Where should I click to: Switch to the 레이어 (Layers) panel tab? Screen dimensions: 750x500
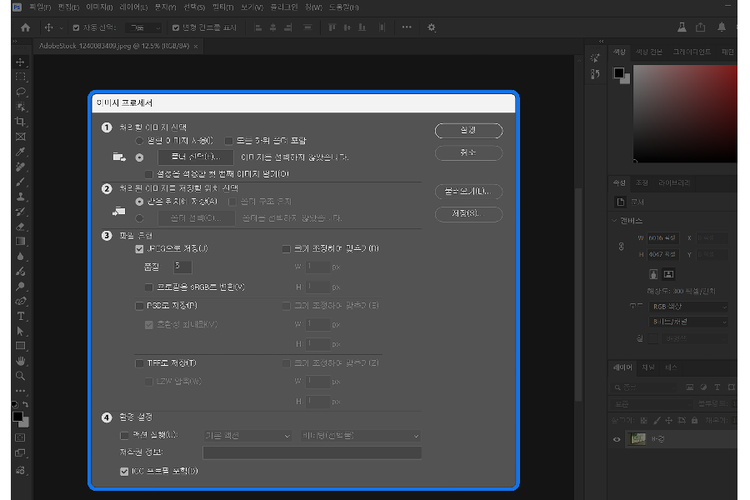pyautogui.click(x=624, y=367)
